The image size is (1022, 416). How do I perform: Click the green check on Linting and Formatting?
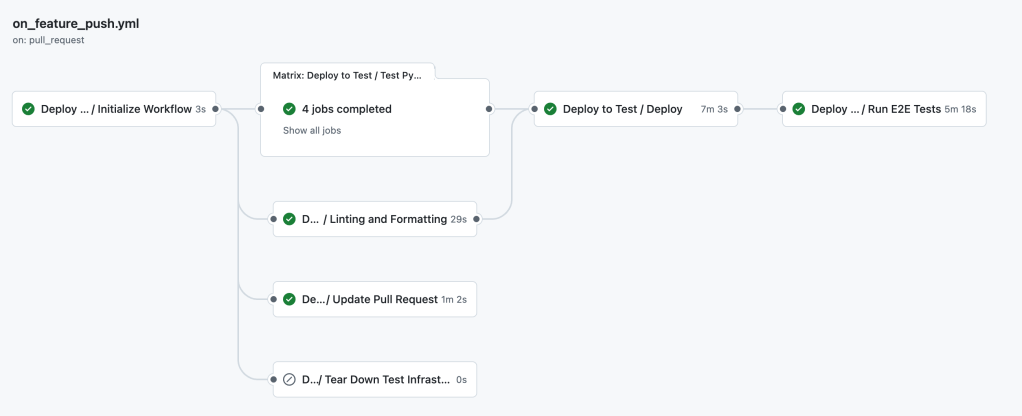point(289,219)
